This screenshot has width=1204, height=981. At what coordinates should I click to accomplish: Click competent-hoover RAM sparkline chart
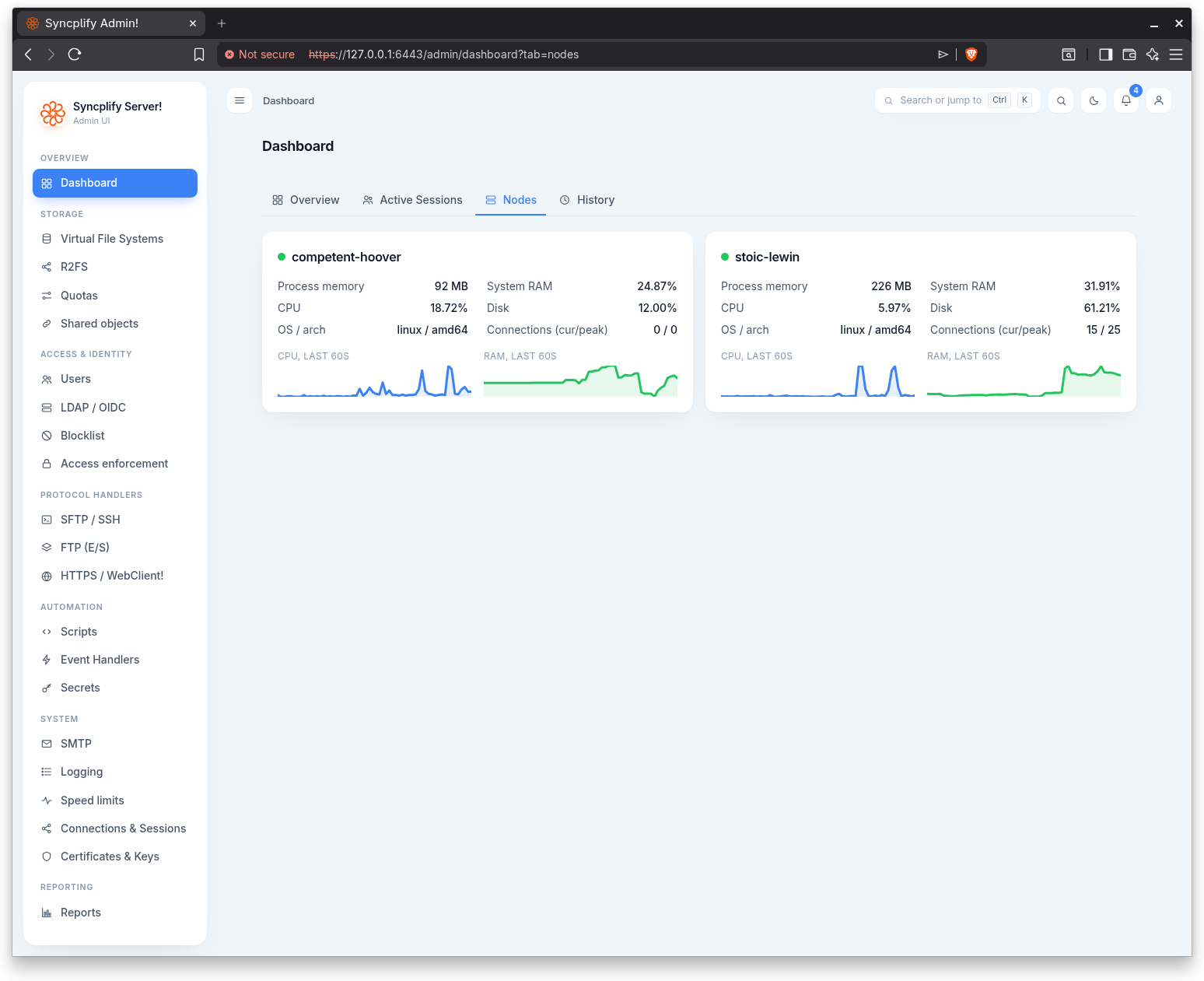pos(580,380)
